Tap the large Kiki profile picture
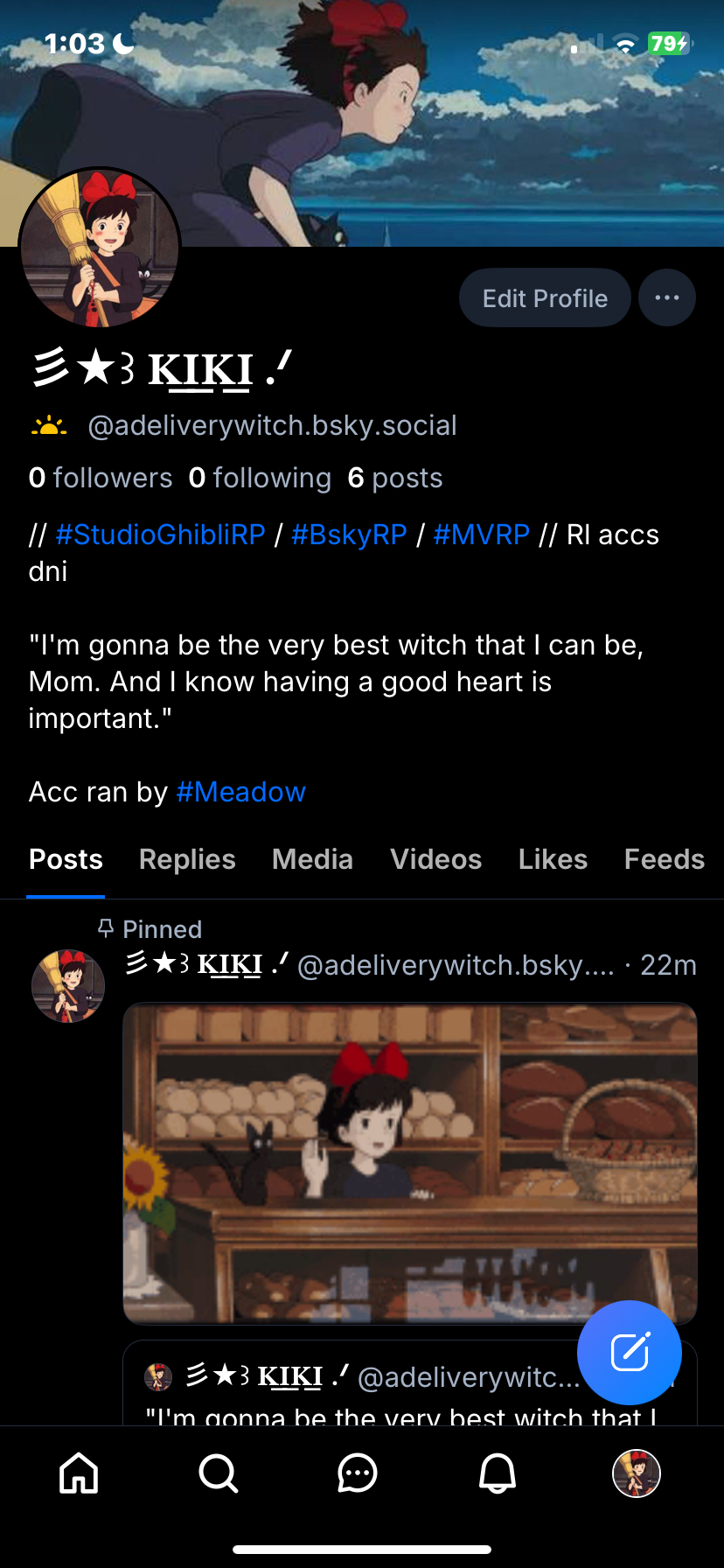Viewport: 724px width, 1568px height. click(100, 248)
